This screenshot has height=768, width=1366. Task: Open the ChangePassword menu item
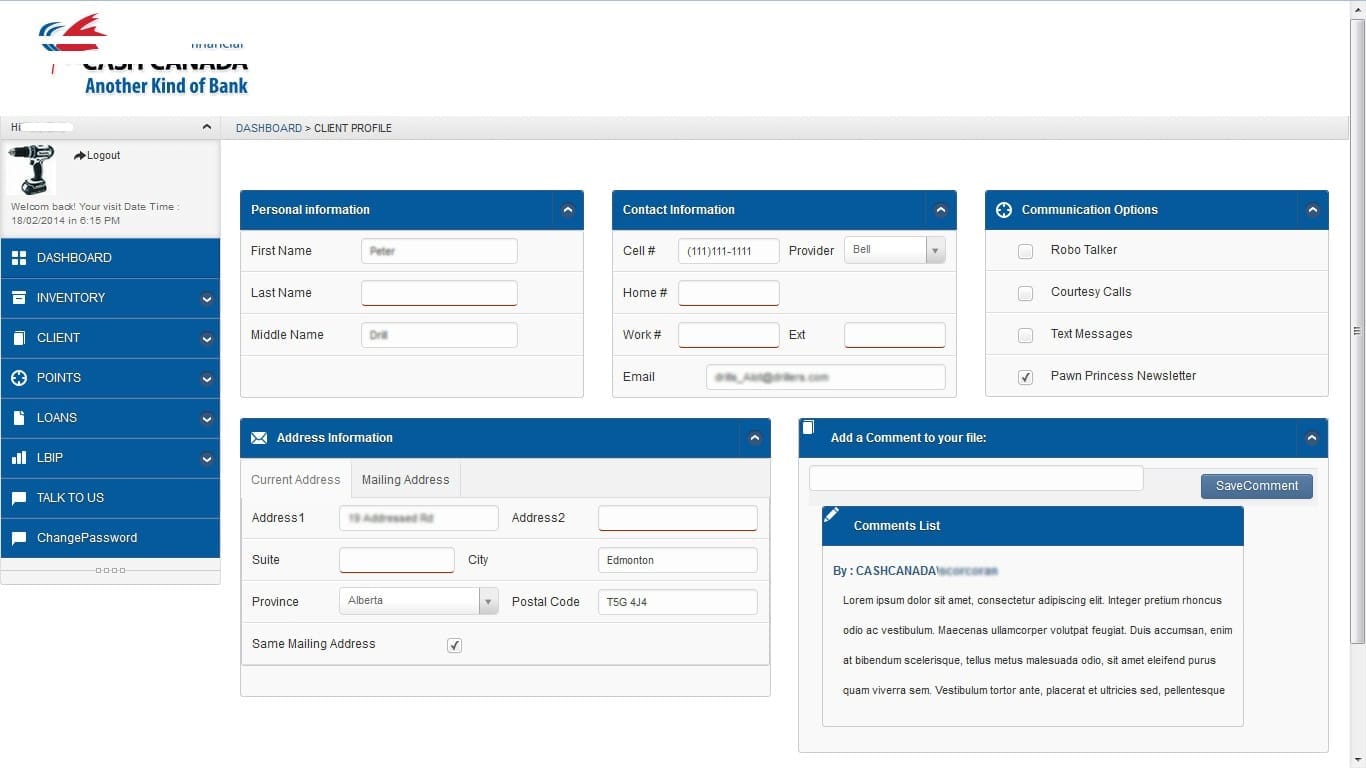[x=87, y=538]
